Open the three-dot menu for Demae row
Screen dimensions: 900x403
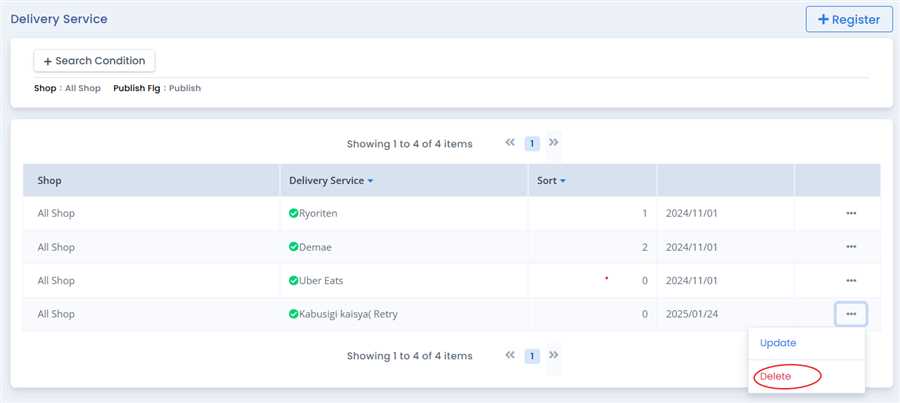click(x=850, y=247)
